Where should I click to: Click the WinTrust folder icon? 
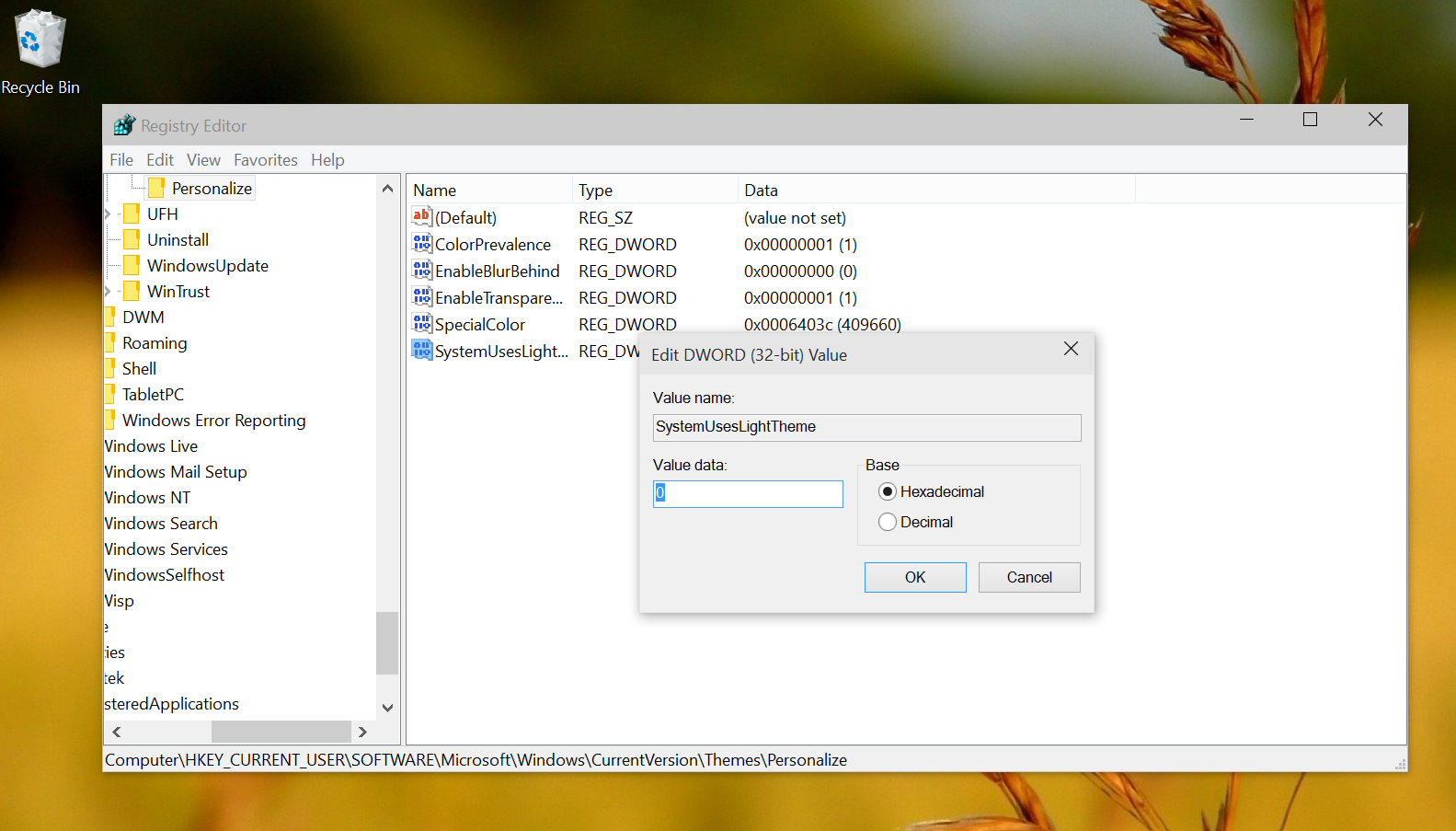click(132, 291)
